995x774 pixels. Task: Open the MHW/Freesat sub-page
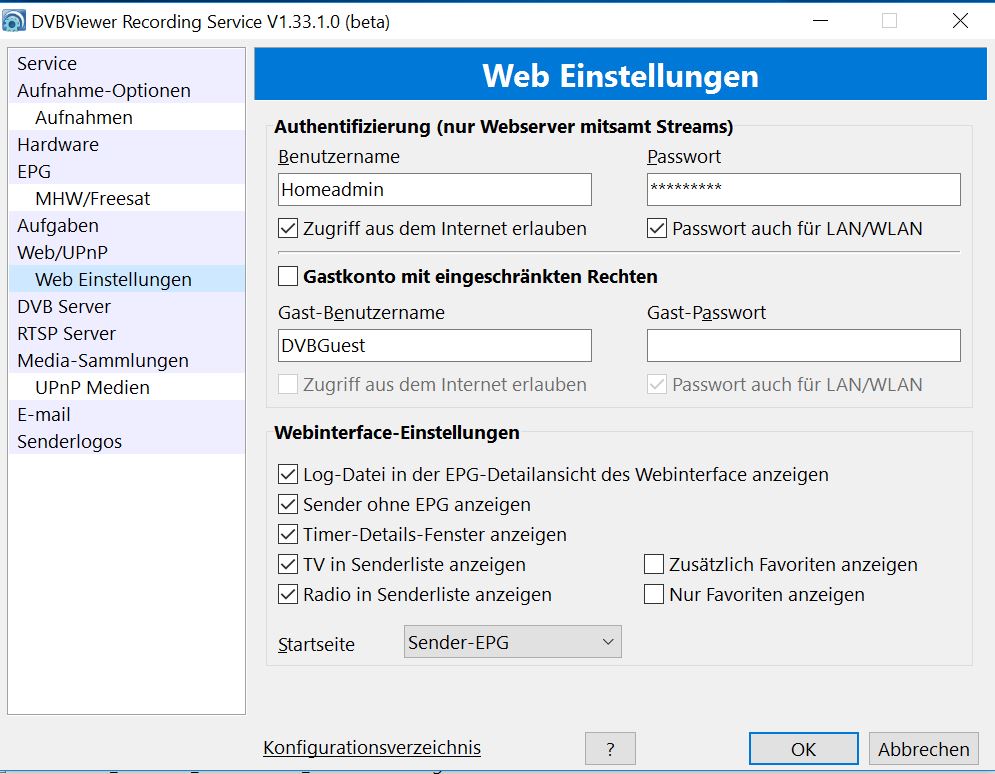(x=127, y=199)
